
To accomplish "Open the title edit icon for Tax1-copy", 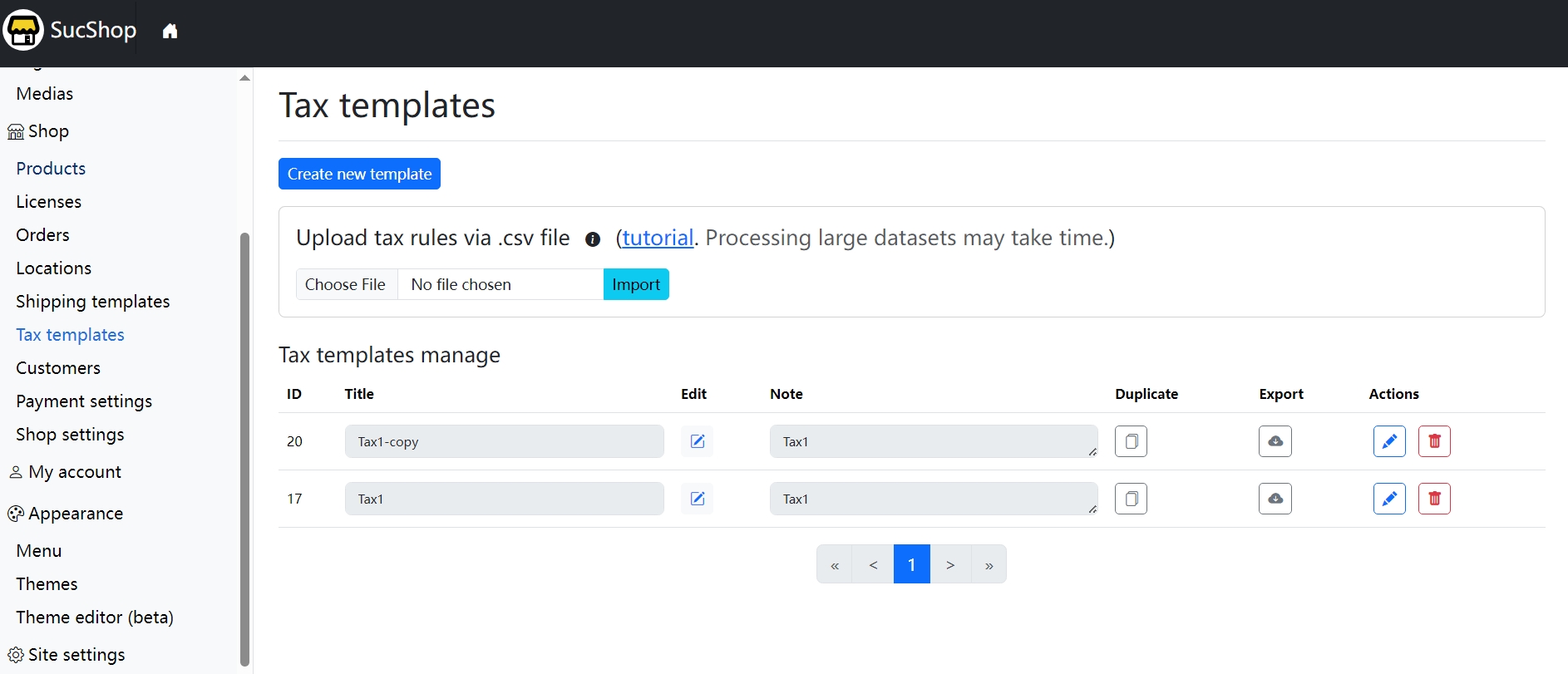I will coord(697,441).
